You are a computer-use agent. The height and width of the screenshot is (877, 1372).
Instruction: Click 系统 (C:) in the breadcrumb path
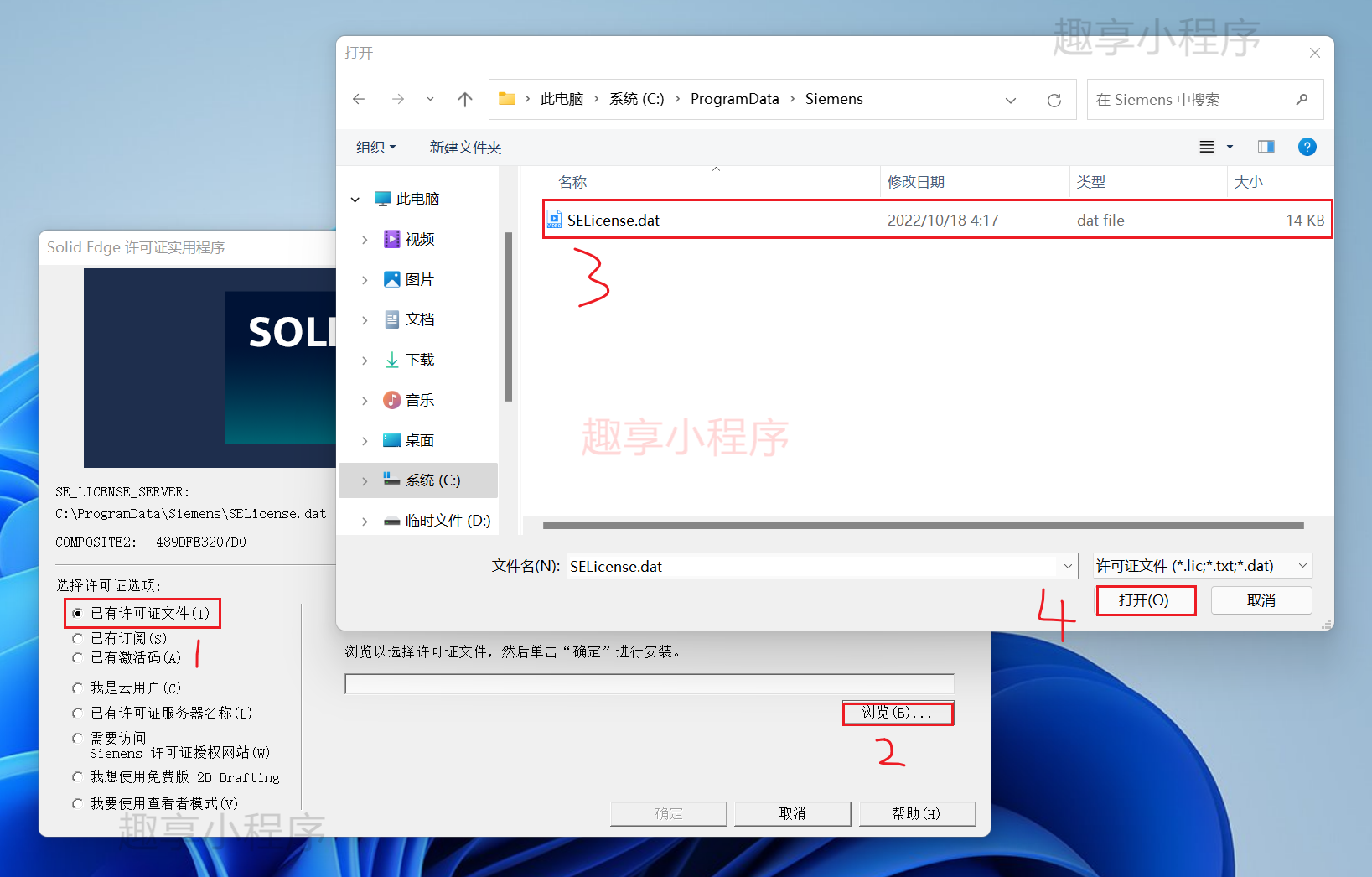click(x=636, y=99)
